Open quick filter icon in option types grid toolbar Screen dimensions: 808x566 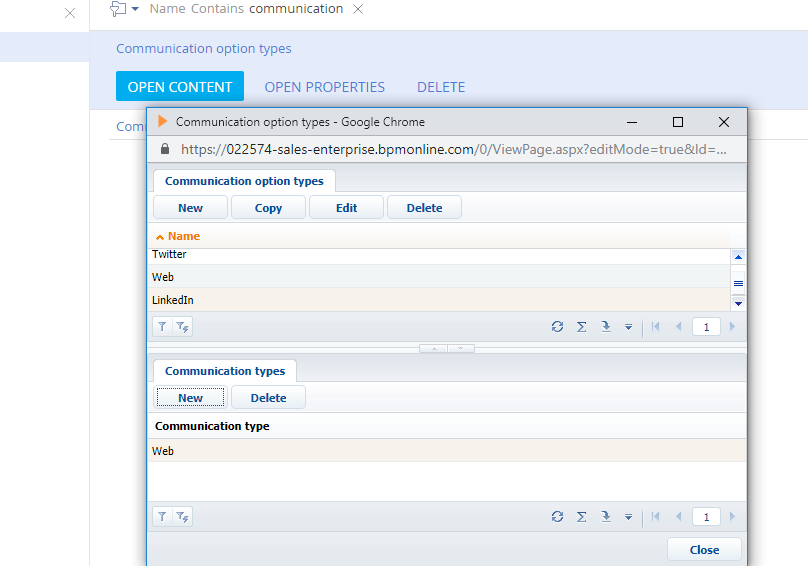tap(182, 327)
